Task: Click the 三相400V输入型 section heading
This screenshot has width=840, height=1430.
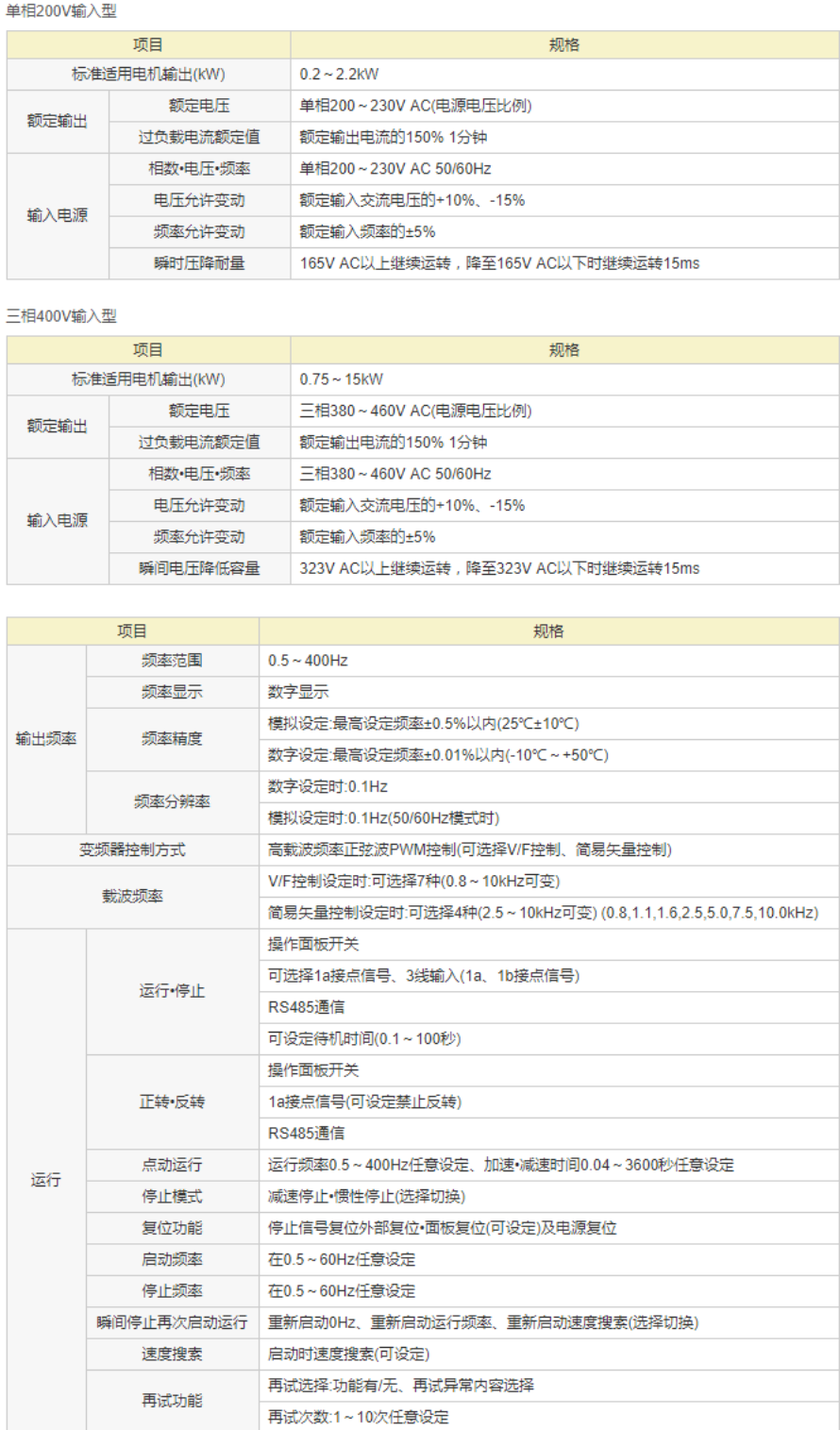Action: coord(61,316)
